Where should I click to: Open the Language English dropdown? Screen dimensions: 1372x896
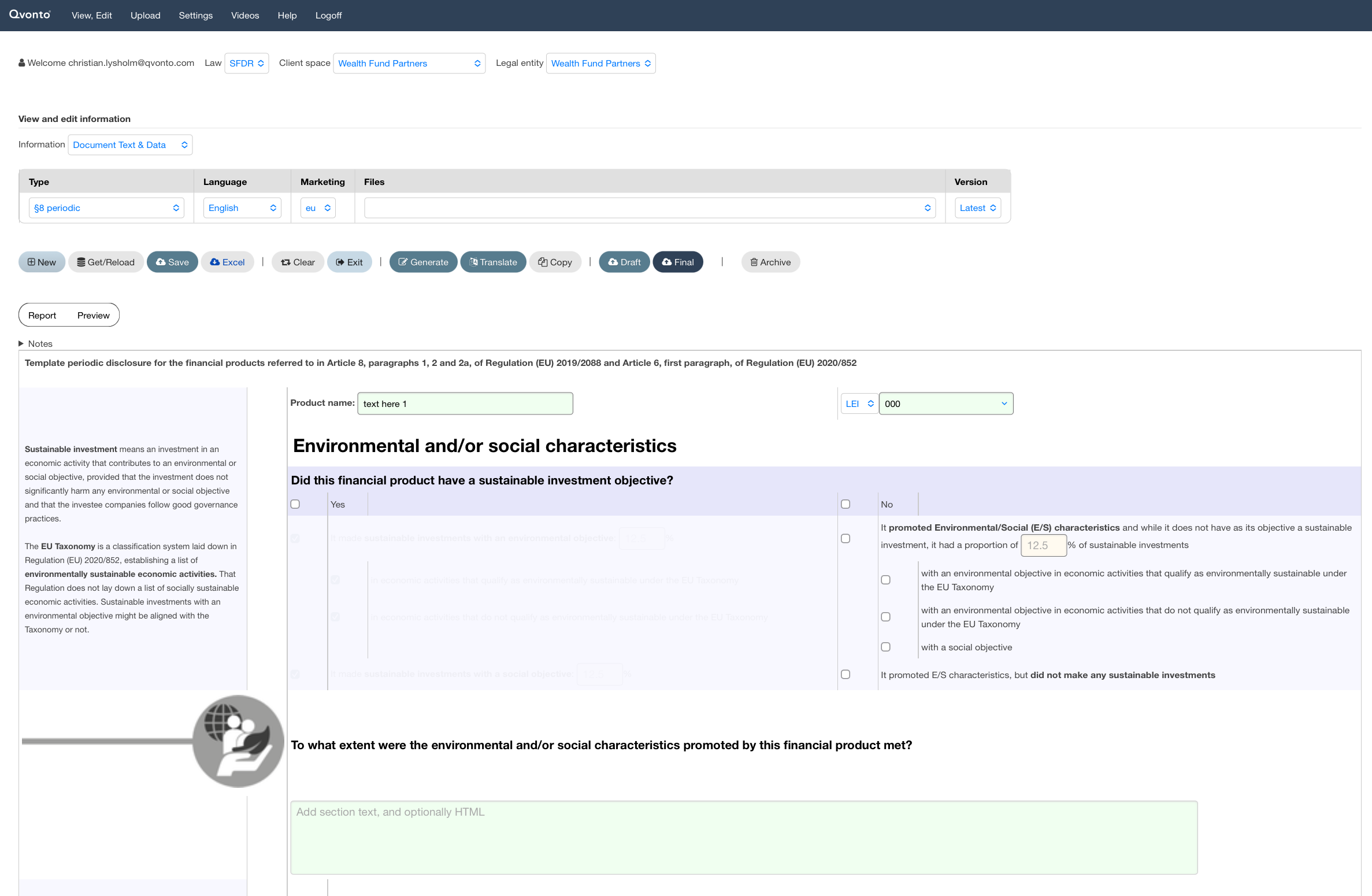pos(242,208)
